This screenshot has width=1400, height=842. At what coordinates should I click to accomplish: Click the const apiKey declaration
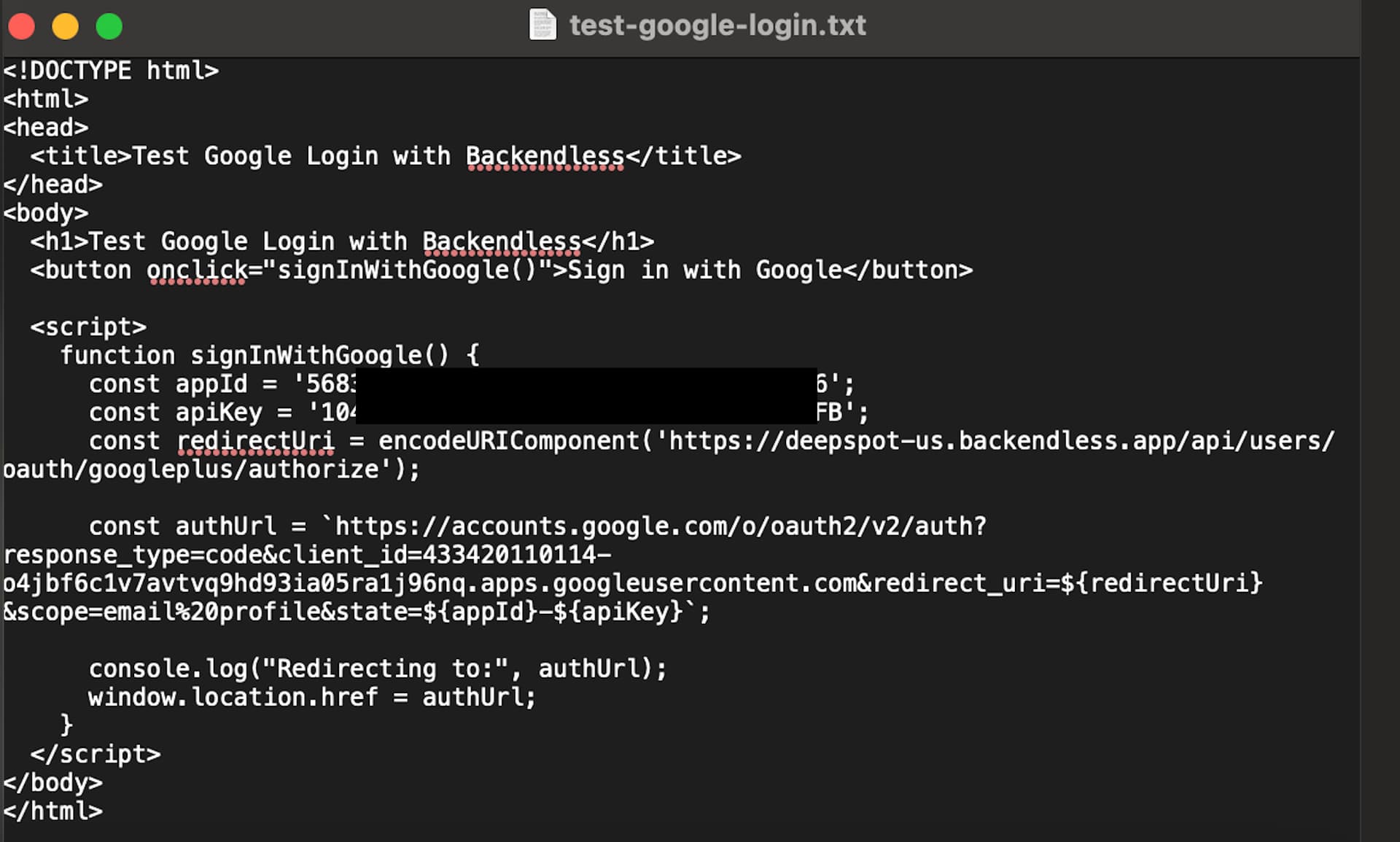click(478, 413)
